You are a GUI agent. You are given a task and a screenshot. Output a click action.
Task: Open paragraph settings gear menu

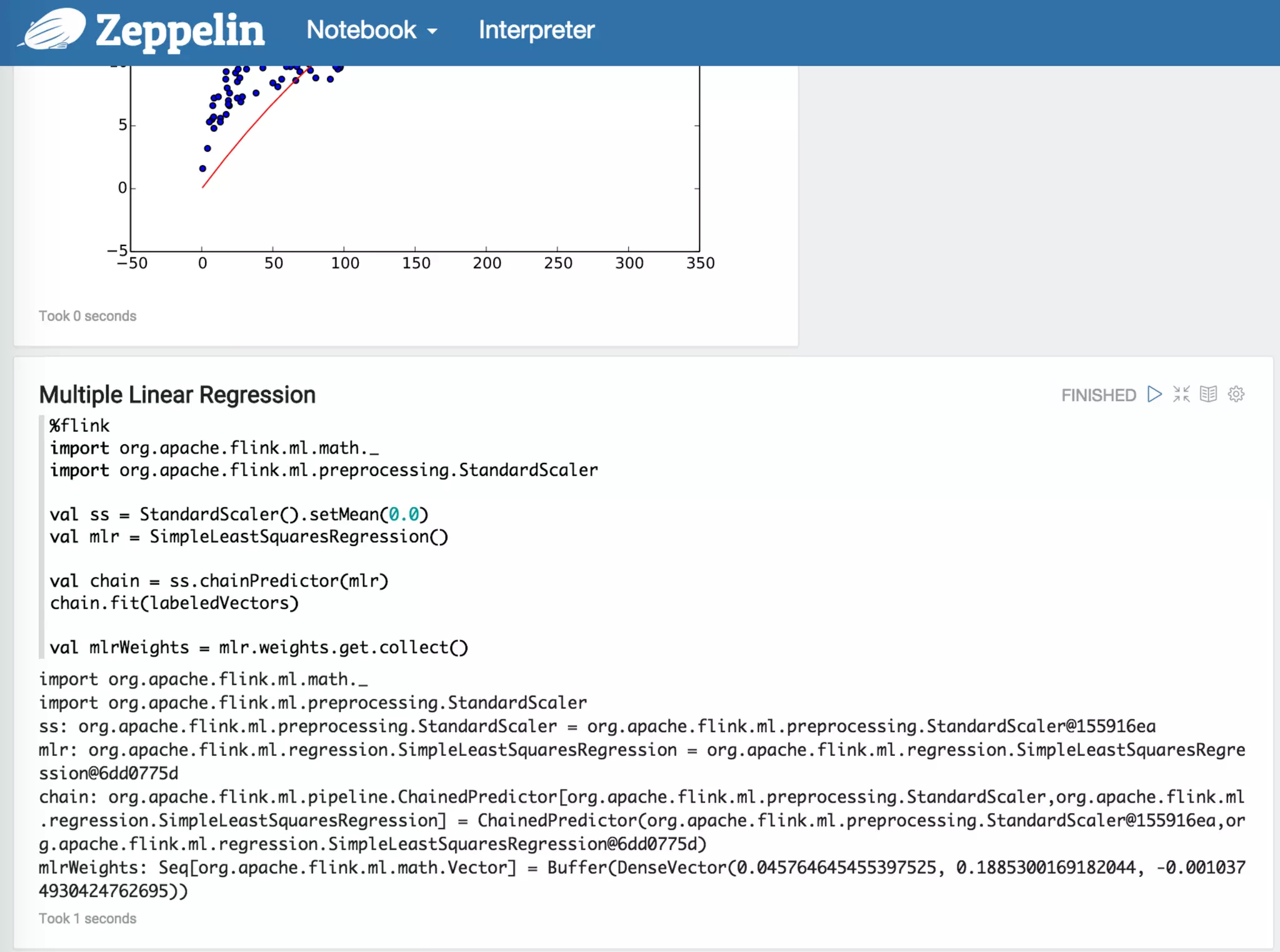1236,394
